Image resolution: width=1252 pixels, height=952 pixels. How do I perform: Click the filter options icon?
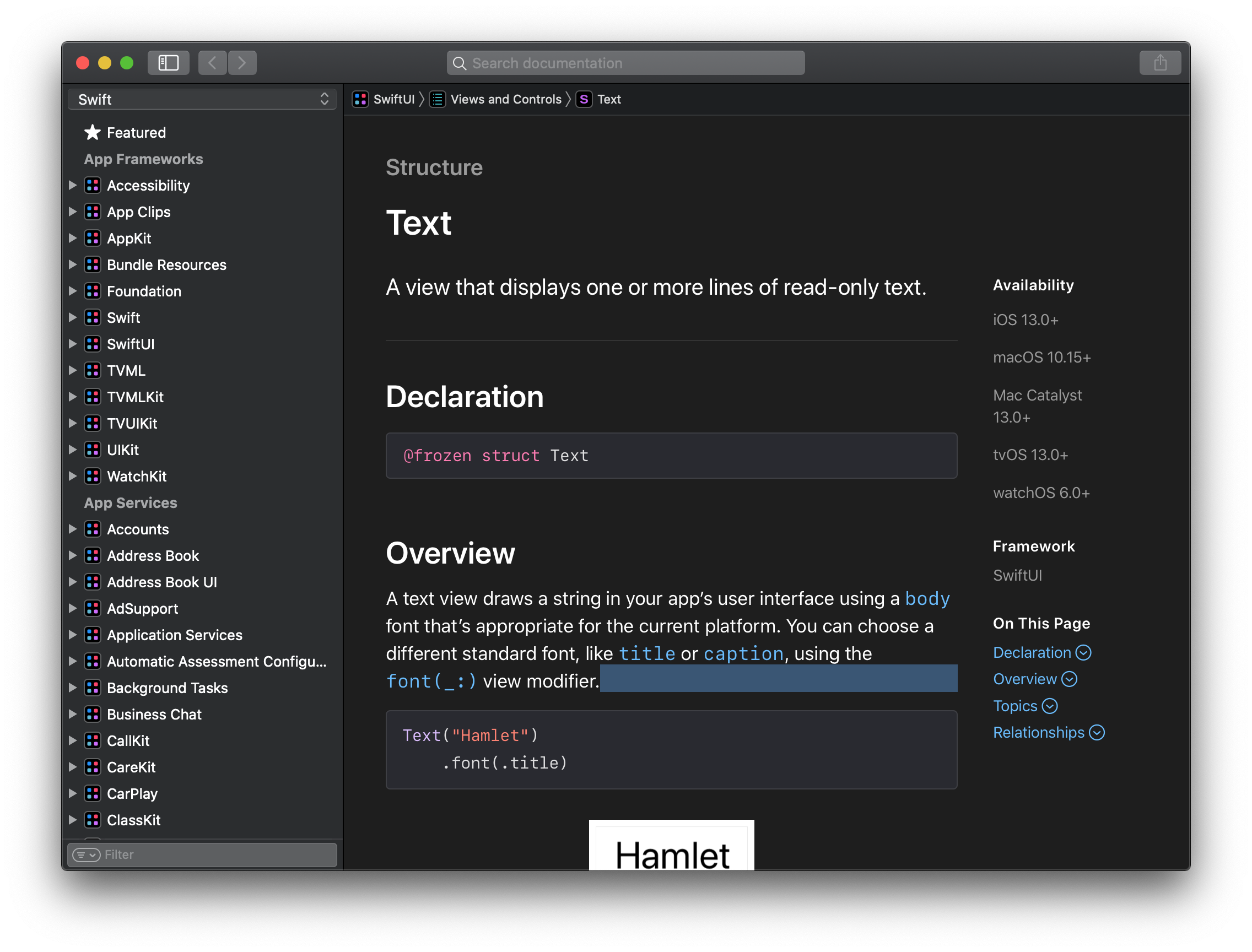pos(86,854)
